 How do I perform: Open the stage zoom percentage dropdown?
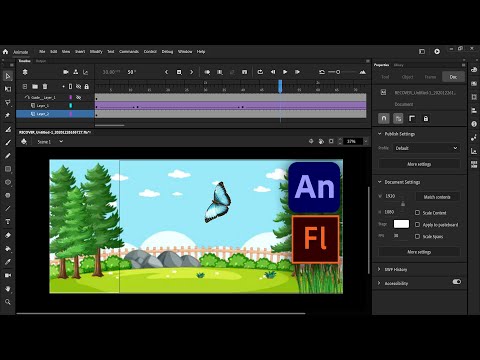[x=366, y=141]
